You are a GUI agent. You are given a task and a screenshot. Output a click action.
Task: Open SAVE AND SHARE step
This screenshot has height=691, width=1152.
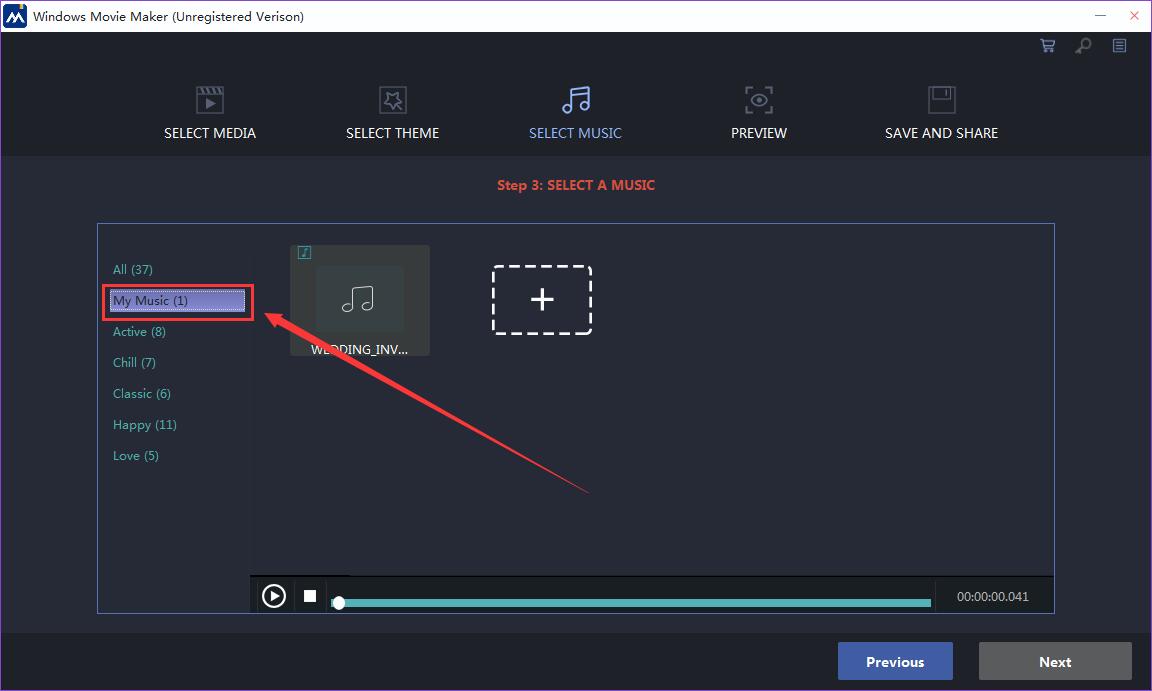941,133
